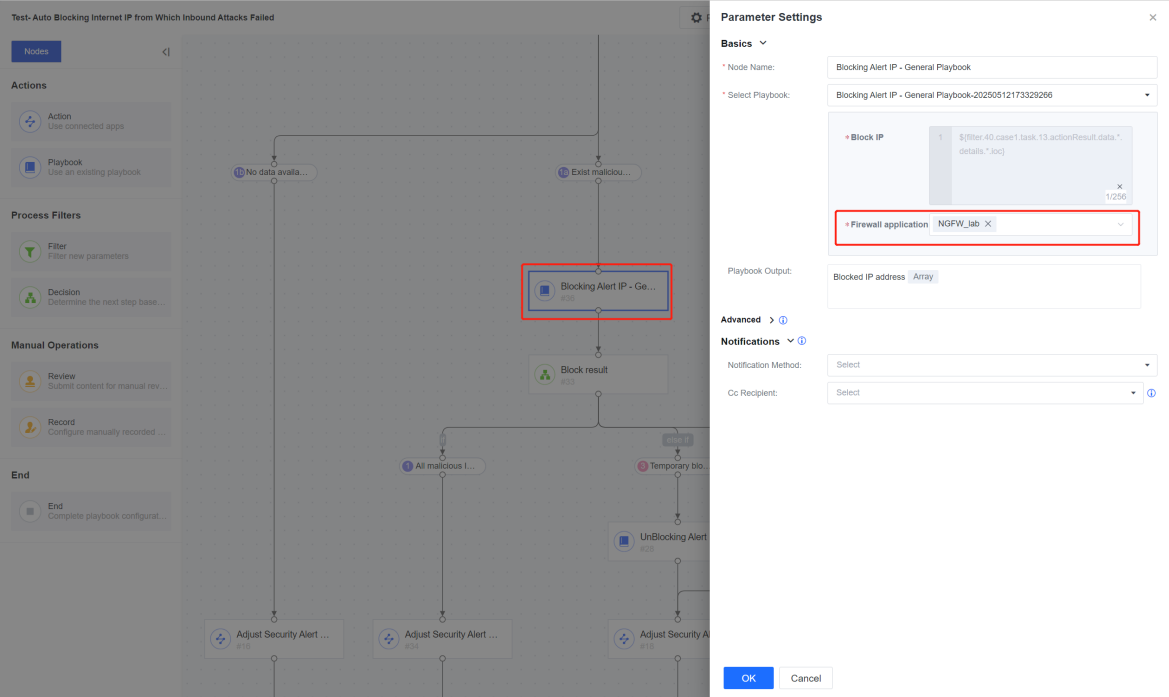Viewport: 1169px width, 697px height.
Task: Click the Review node icon
Action: (x=30, y=381)
